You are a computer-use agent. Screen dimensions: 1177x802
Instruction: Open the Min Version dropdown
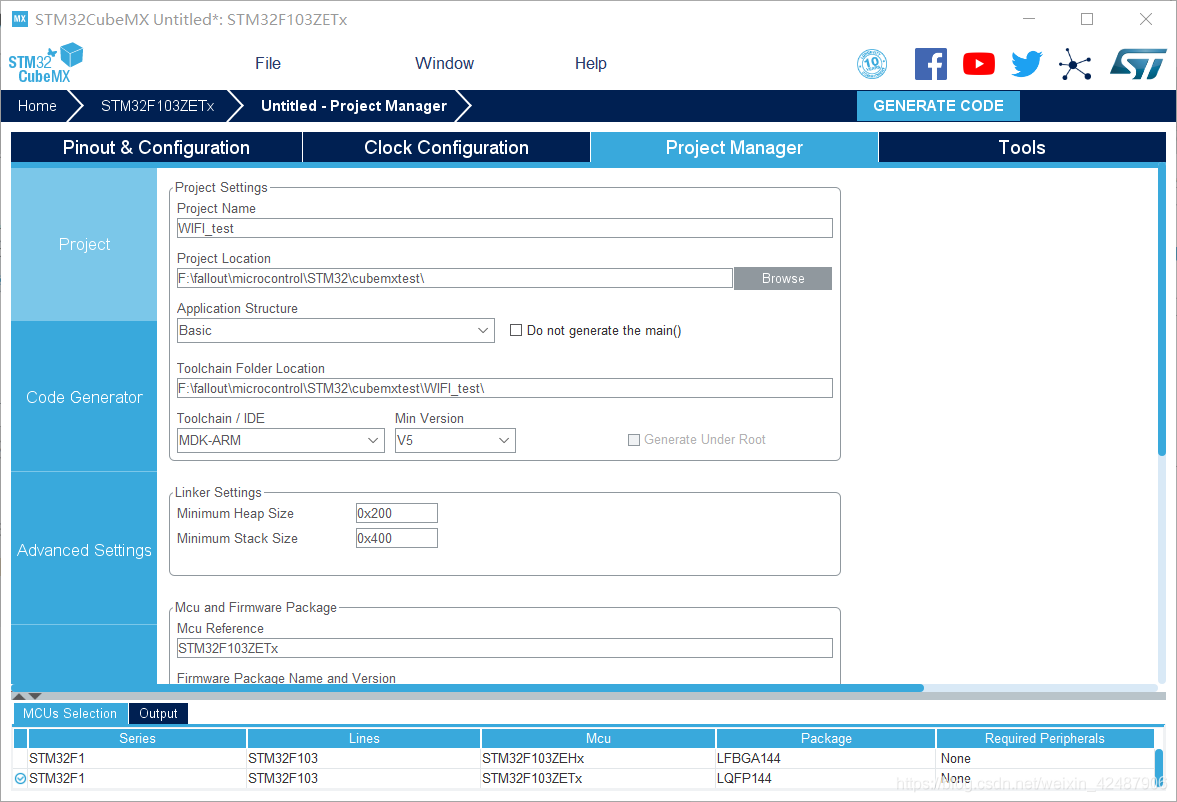click(x=455, y=441)
